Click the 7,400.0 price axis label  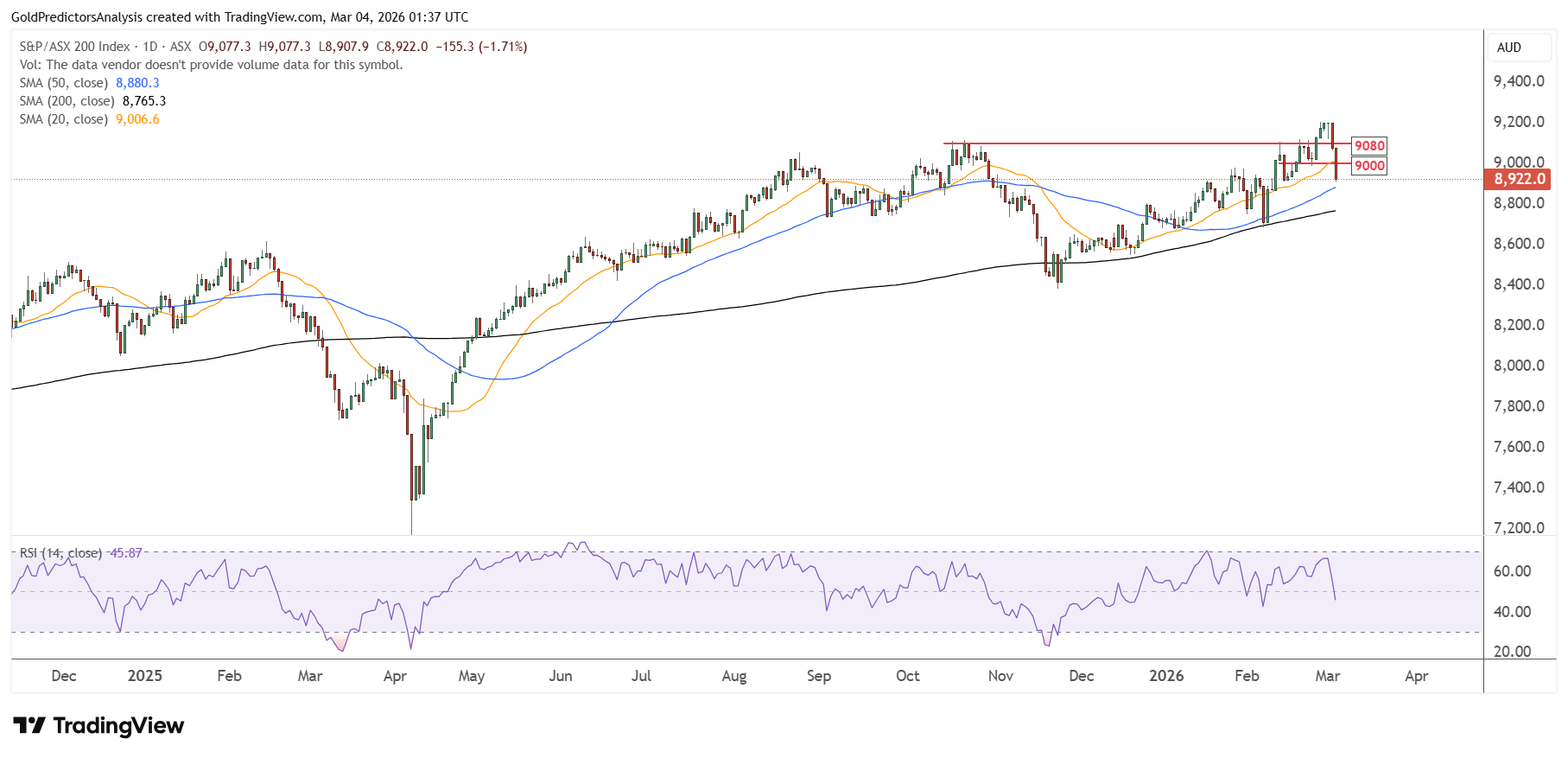(1519, 487)
